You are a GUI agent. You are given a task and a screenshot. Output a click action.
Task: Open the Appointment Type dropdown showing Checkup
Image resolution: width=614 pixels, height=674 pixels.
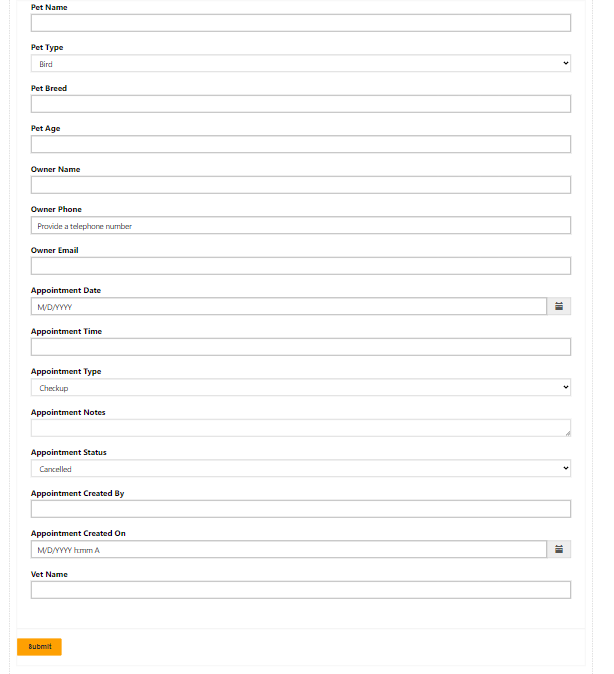coord(301,387)
